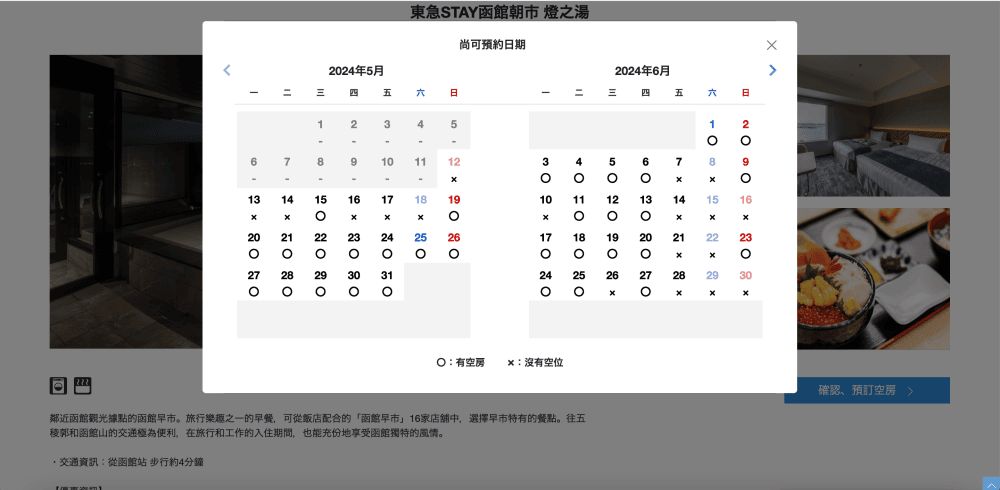
Task: Select June 24 on the calendar
Action: pos(545,283)
